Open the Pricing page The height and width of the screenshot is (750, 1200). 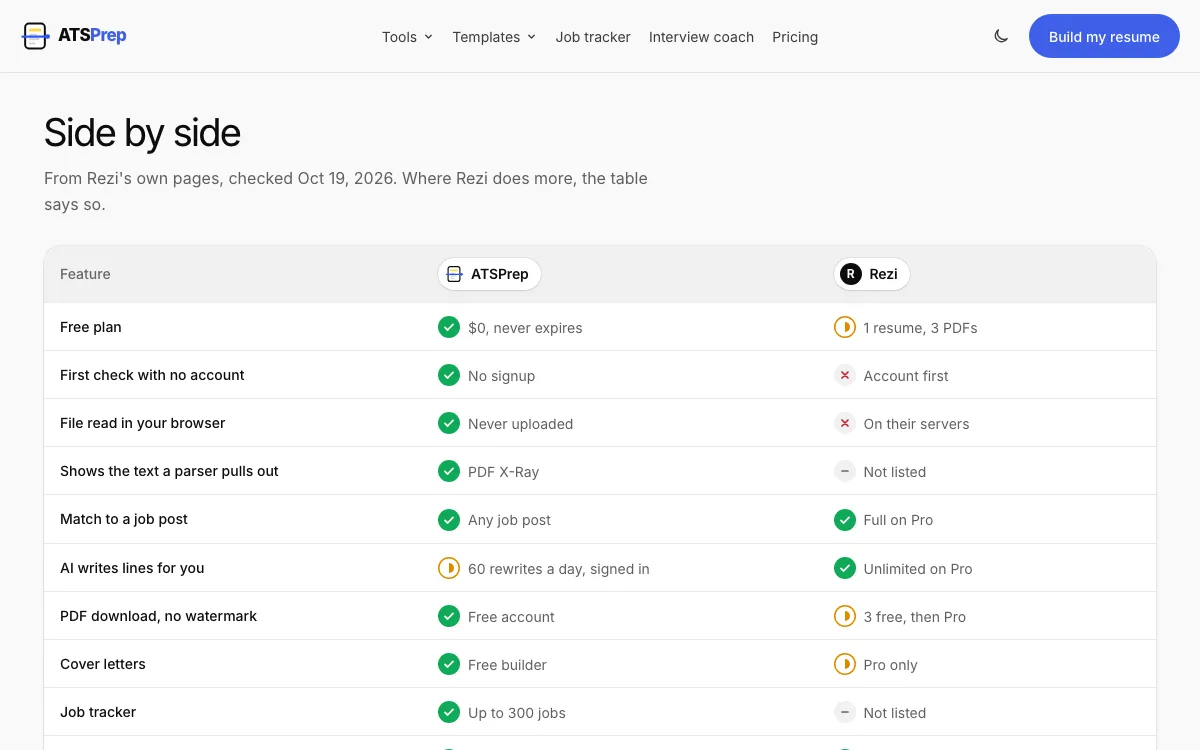click(x=795, y=37)
